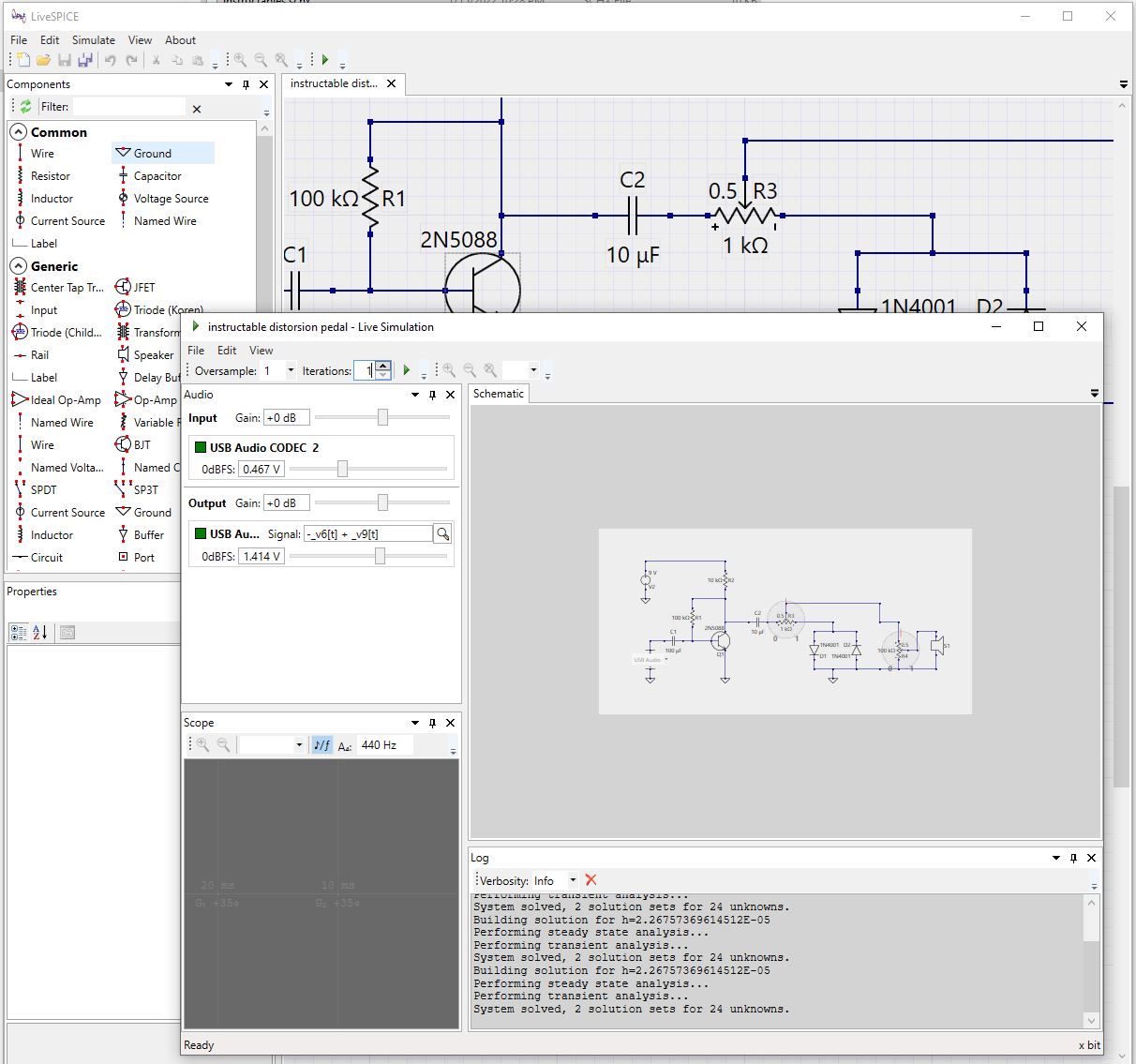Click the Output Gain slider thumb

coord(382,502)
